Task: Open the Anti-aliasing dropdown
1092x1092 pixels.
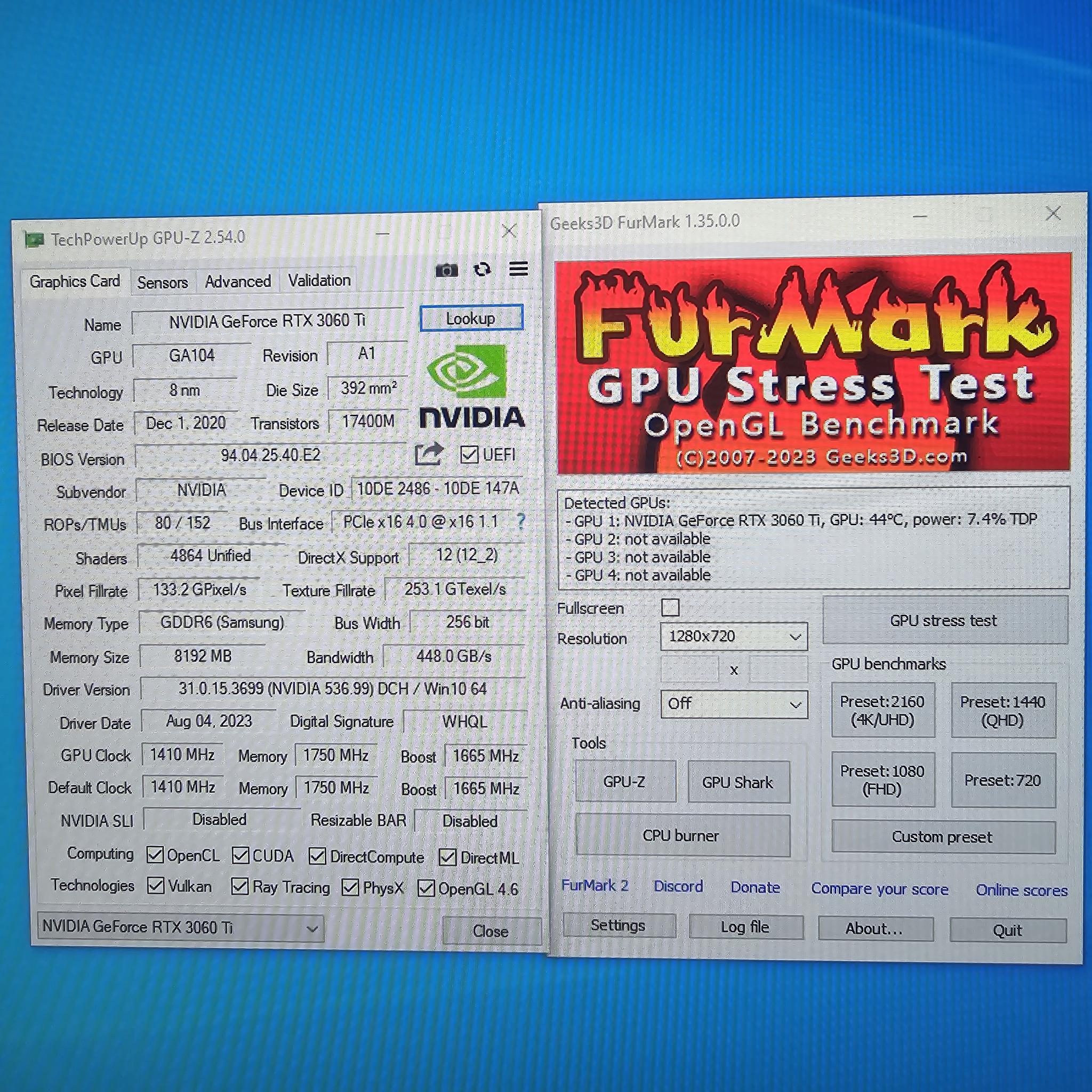Action: (x=734, y=704)
